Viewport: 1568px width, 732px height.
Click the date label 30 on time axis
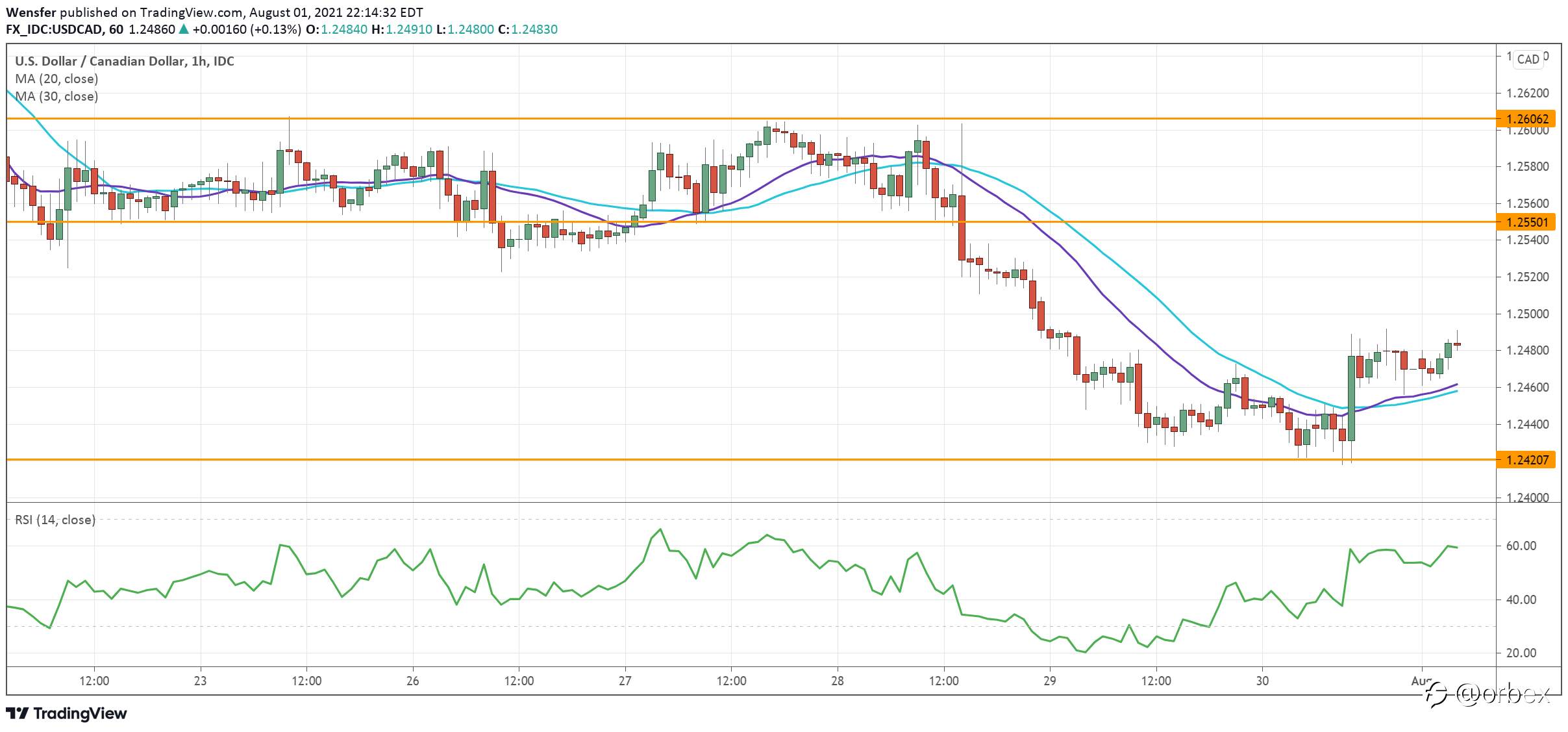click(x=1262, y=681)
